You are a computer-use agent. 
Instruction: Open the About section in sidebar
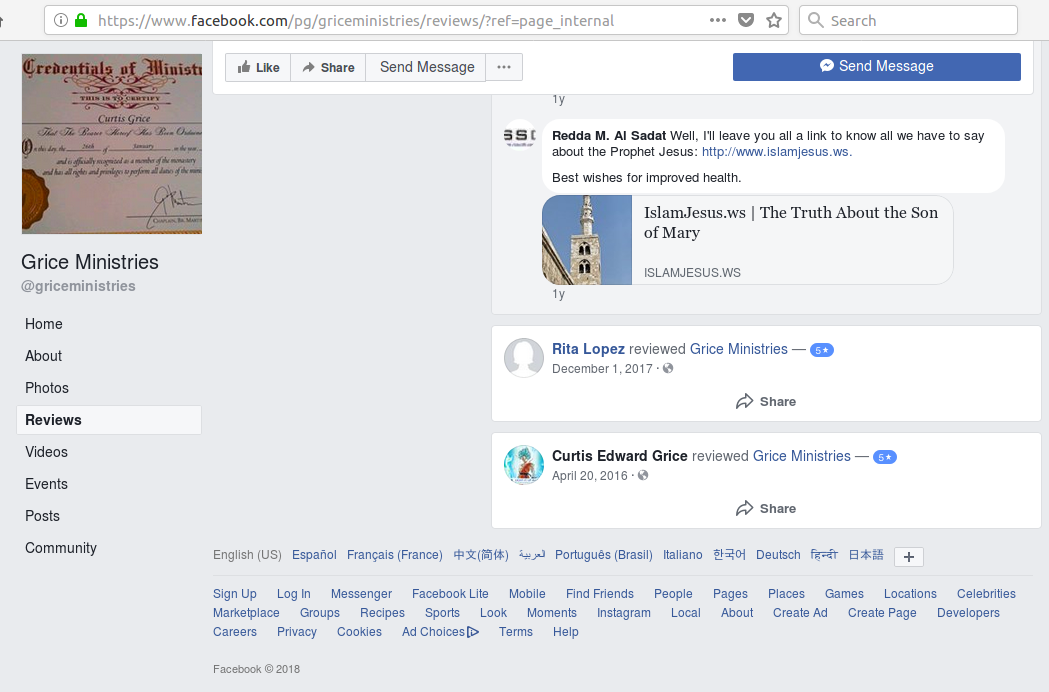coord(43,356)
